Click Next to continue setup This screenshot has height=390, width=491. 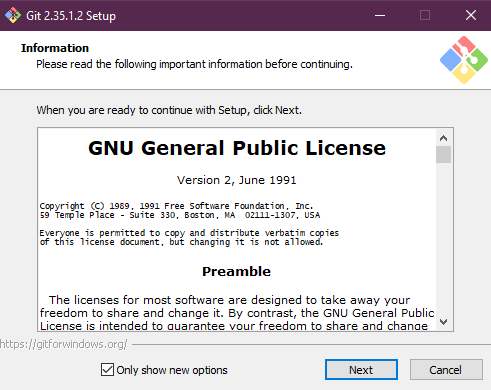tap(361, 370)
